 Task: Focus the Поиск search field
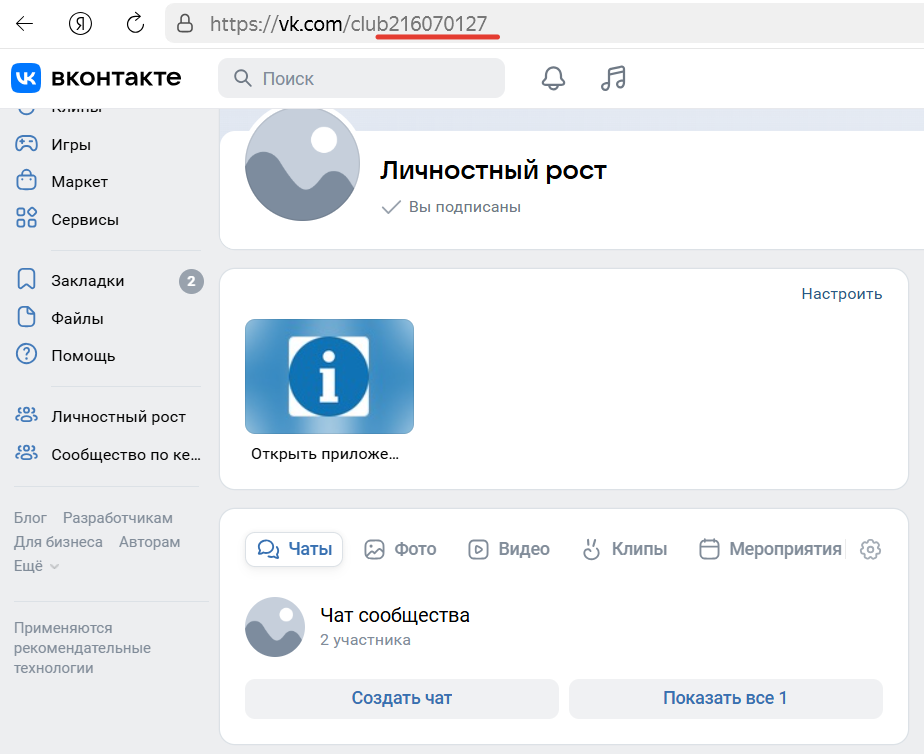361,78
